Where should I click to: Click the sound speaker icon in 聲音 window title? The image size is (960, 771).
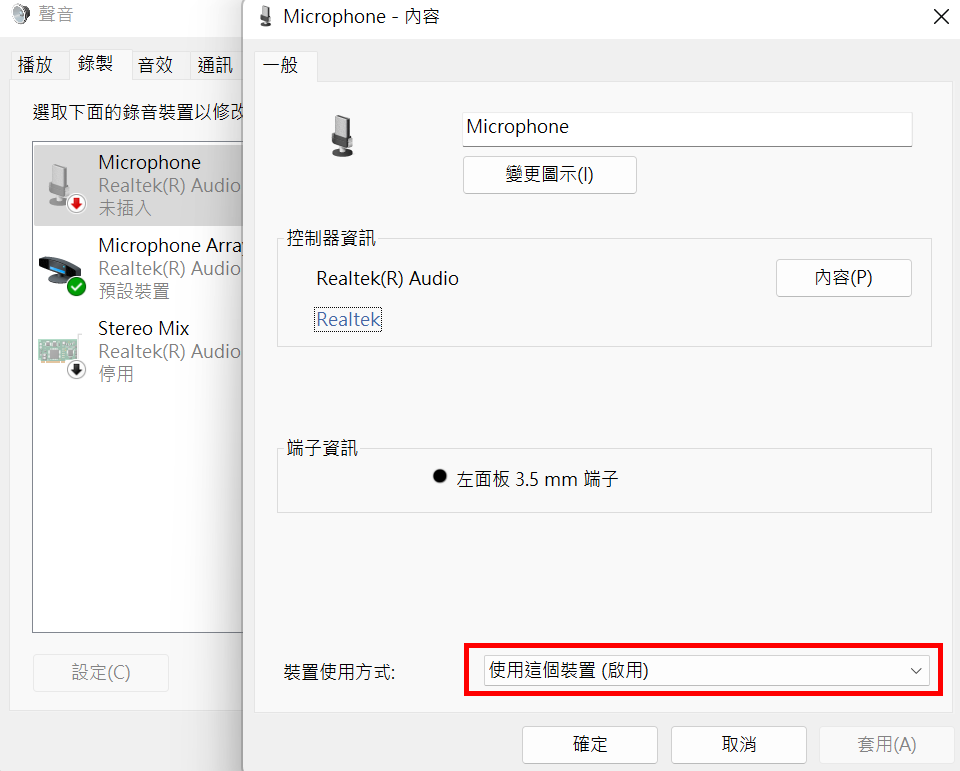20,13
